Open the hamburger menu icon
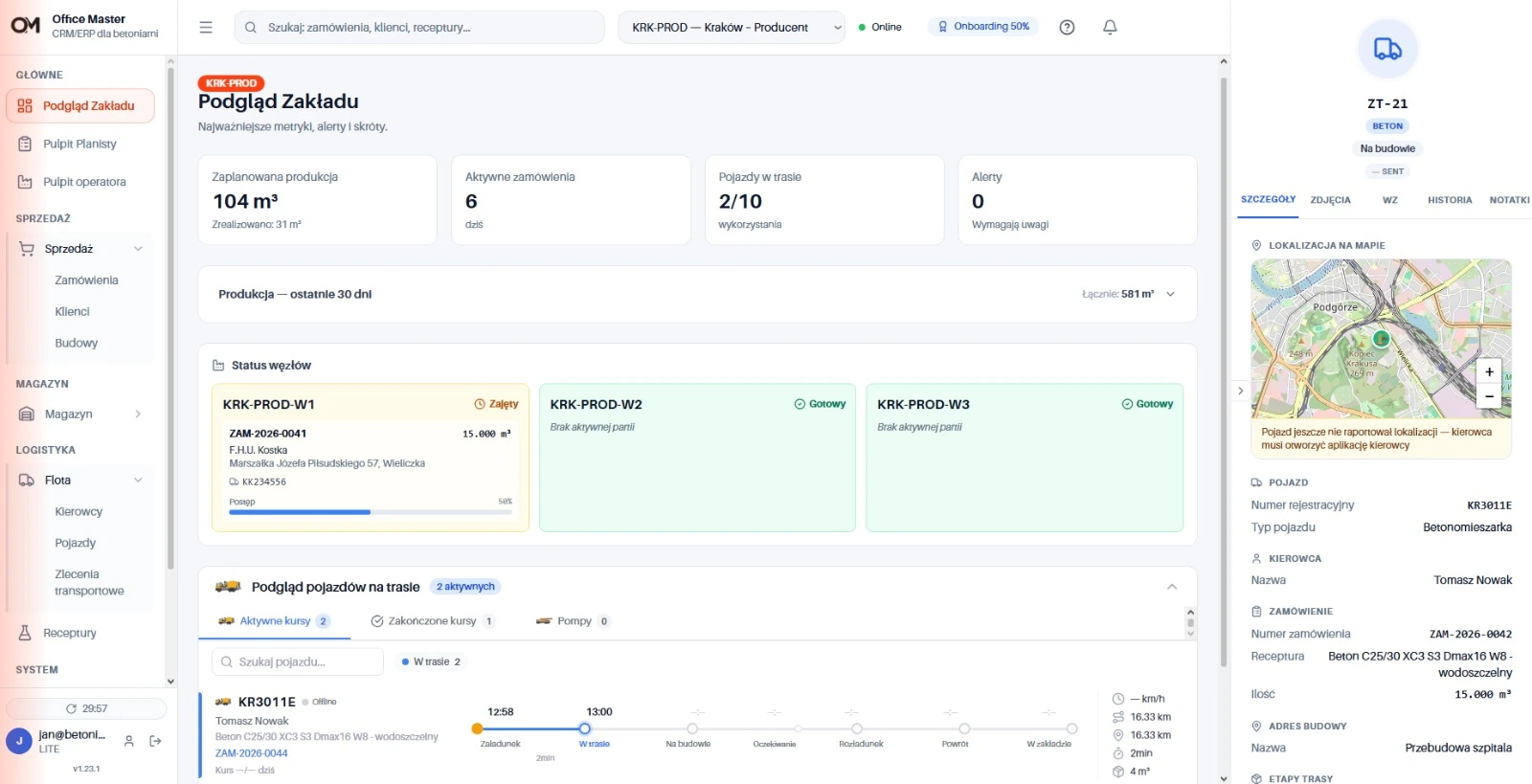The height and width of the screenshot is (784, 1532). (x=206, y=28)
